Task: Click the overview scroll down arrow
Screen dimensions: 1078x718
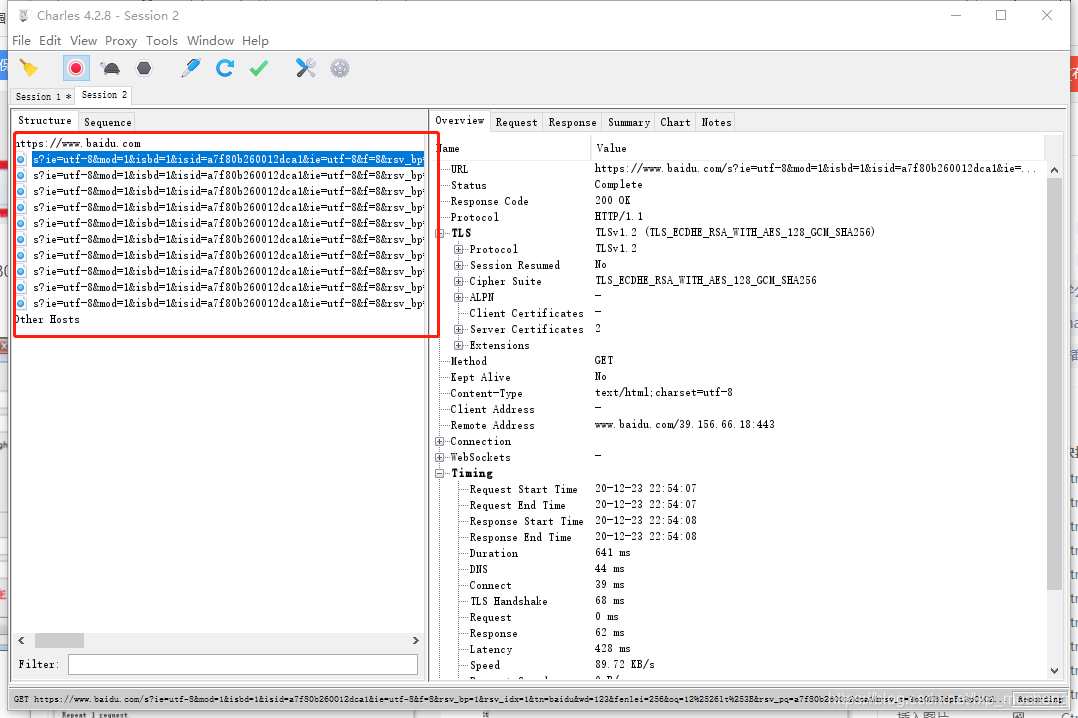Action: click(1055, 671)
